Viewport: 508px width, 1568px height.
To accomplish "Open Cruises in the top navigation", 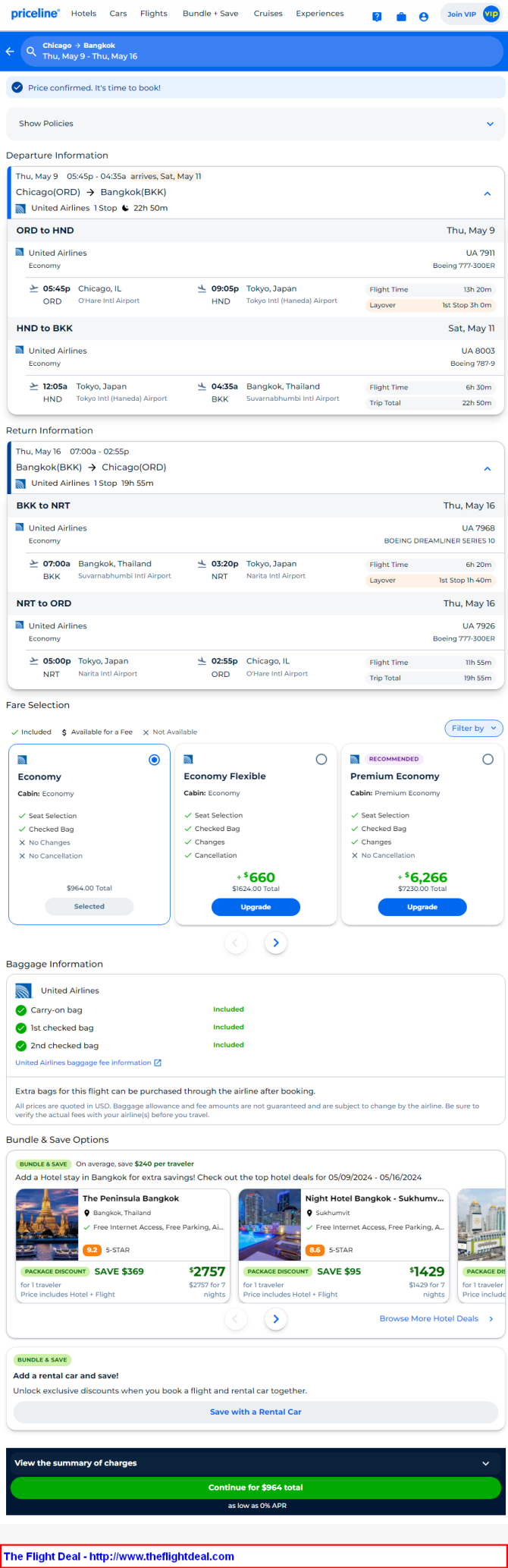I will tap(268, 14).
